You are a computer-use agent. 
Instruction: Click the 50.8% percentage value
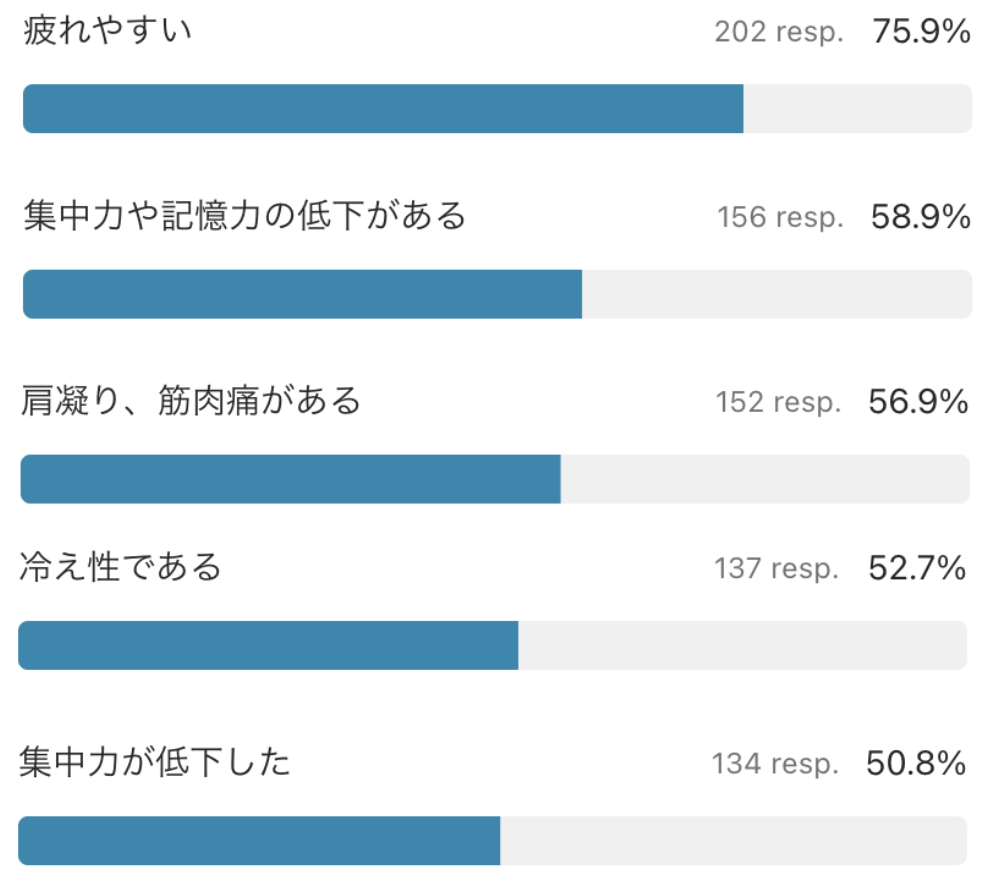[x=916, y=763]
